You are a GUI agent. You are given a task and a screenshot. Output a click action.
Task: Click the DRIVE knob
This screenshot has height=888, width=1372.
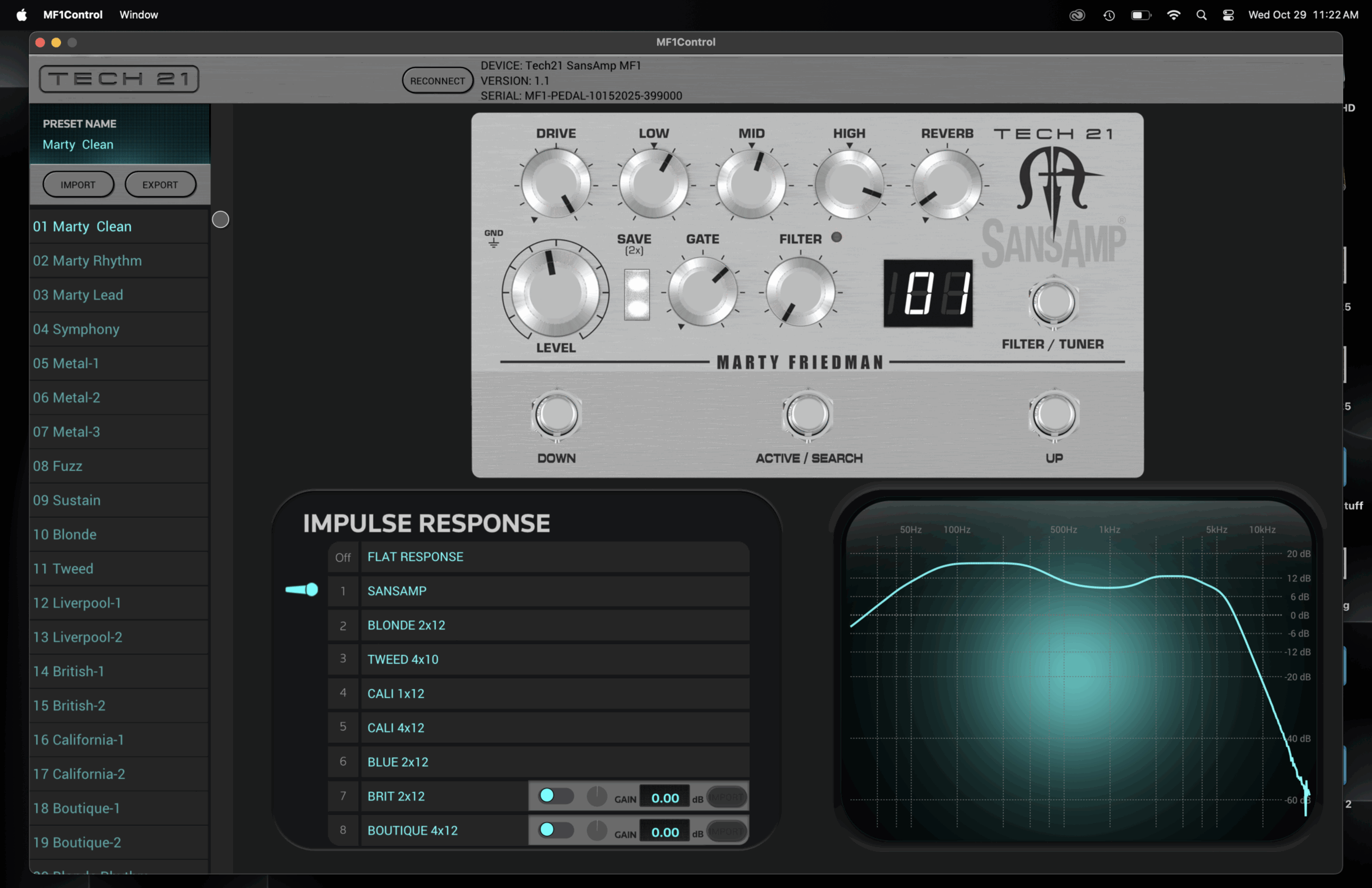click(x=555, y=184)
